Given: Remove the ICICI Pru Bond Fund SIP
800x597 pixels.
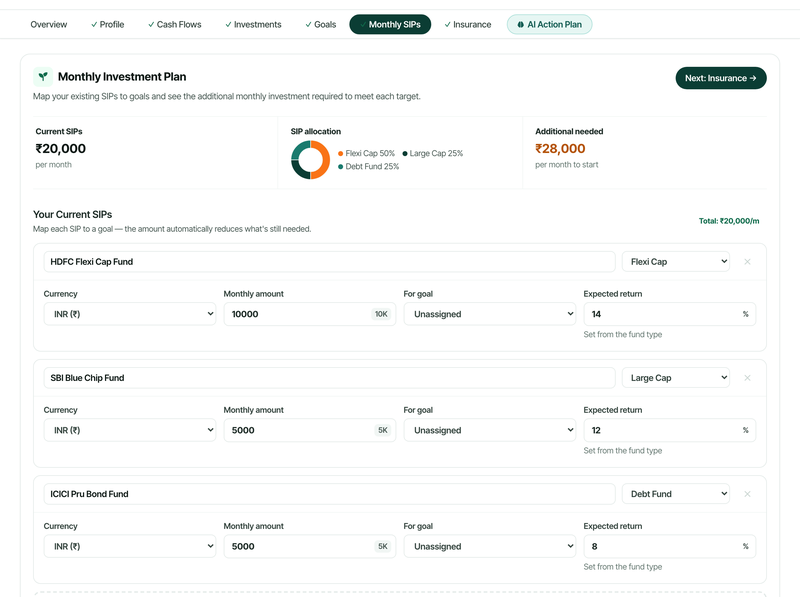Looking at the screenshot, I should click(x=747, y=494).
